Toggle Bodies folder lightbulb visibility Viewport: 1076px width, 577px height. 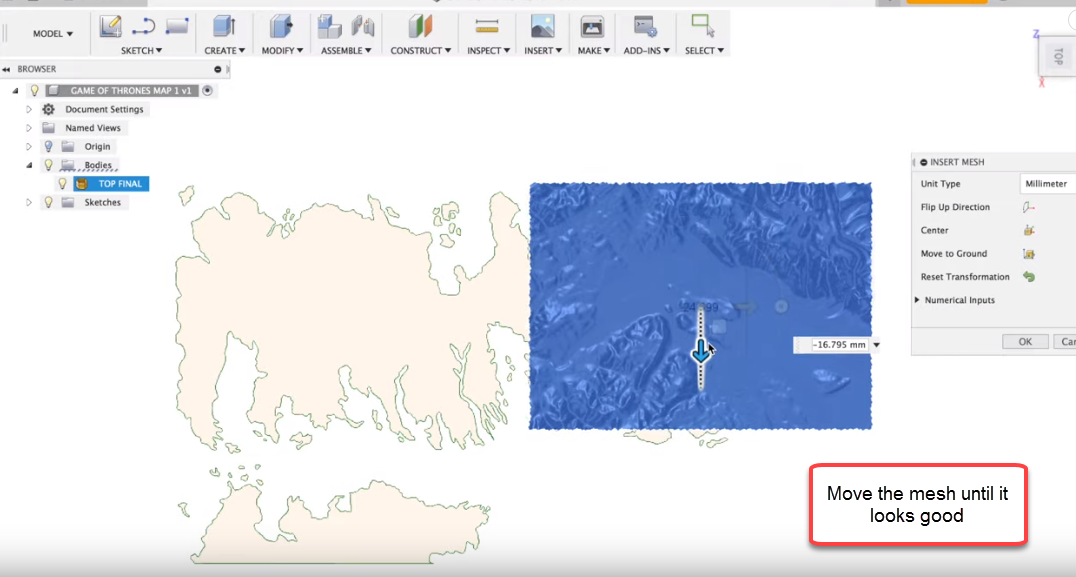pos(48,165)
